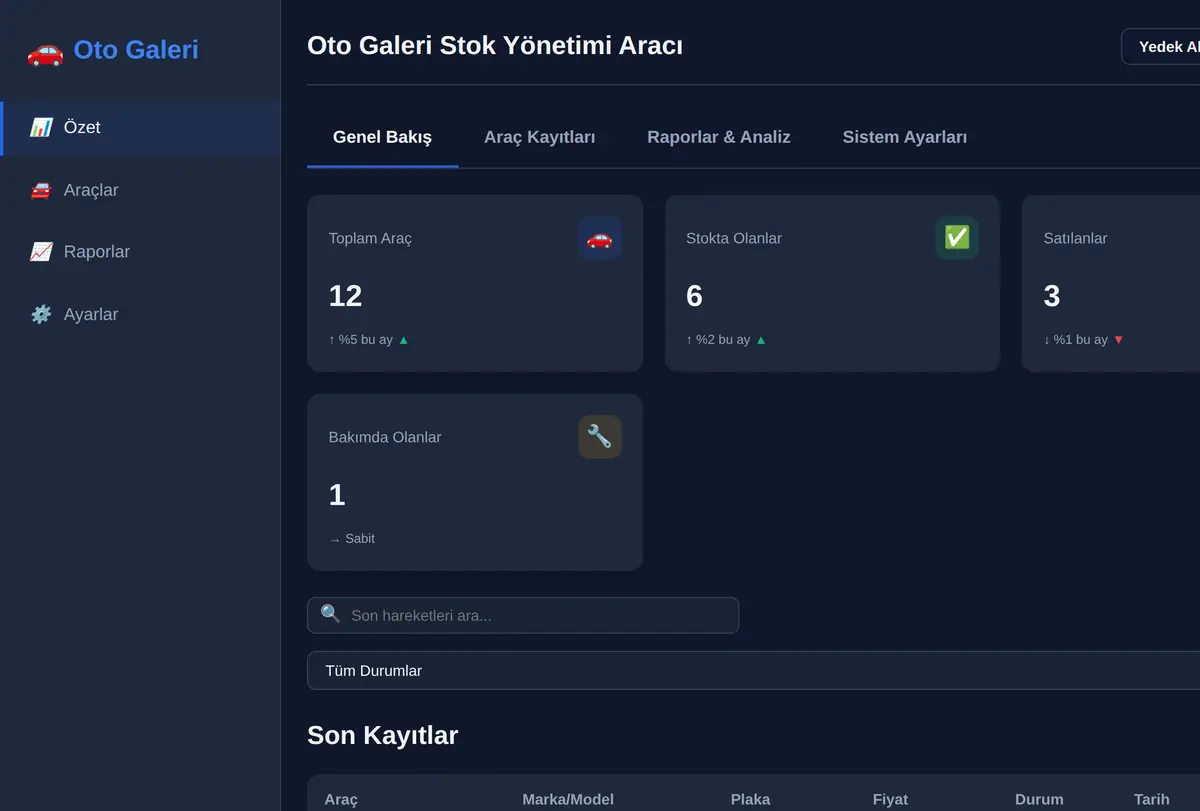This screenshot has height=811, width=1200.
Task: Click the Oto Galeri Stok Yönetimi Aracı title
Action: tap(495, 45)
